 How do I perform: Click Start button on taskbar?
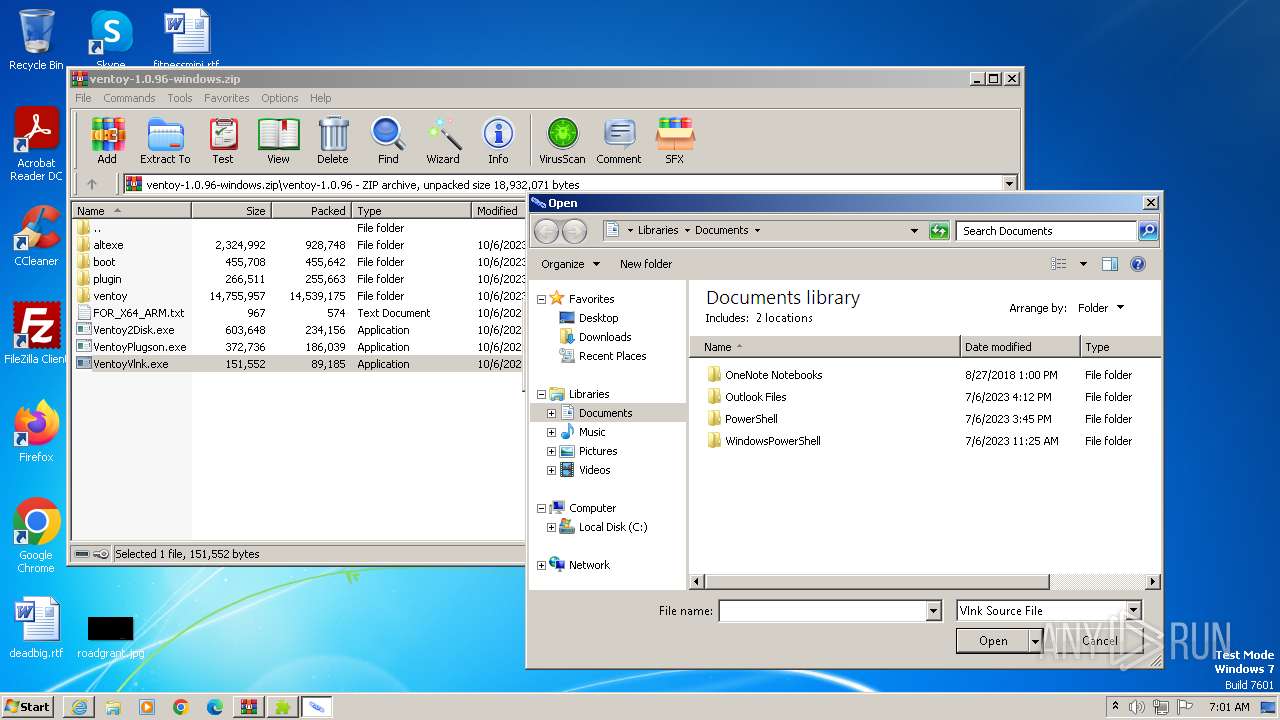(28, 707)
